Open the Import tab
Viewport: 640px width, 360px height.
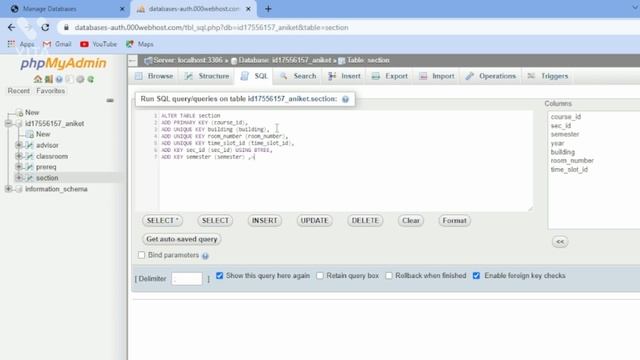point(437,76)
